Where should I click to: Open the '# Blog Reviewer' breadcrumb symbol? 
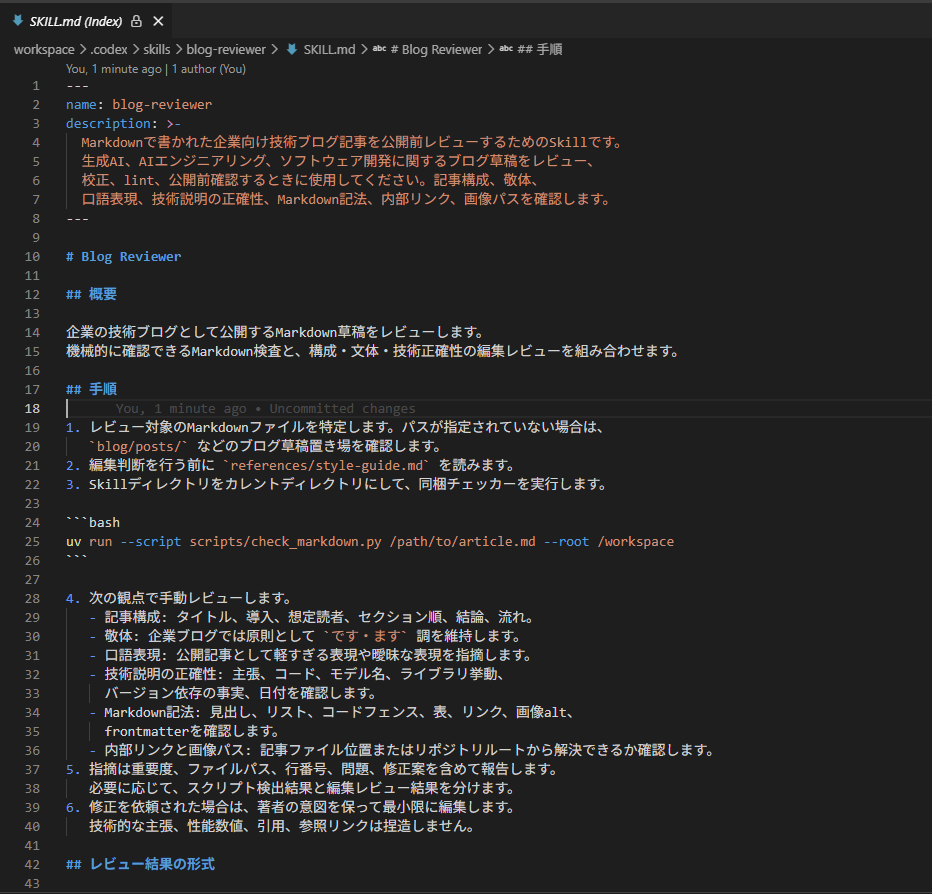click(x=436, y=49)
